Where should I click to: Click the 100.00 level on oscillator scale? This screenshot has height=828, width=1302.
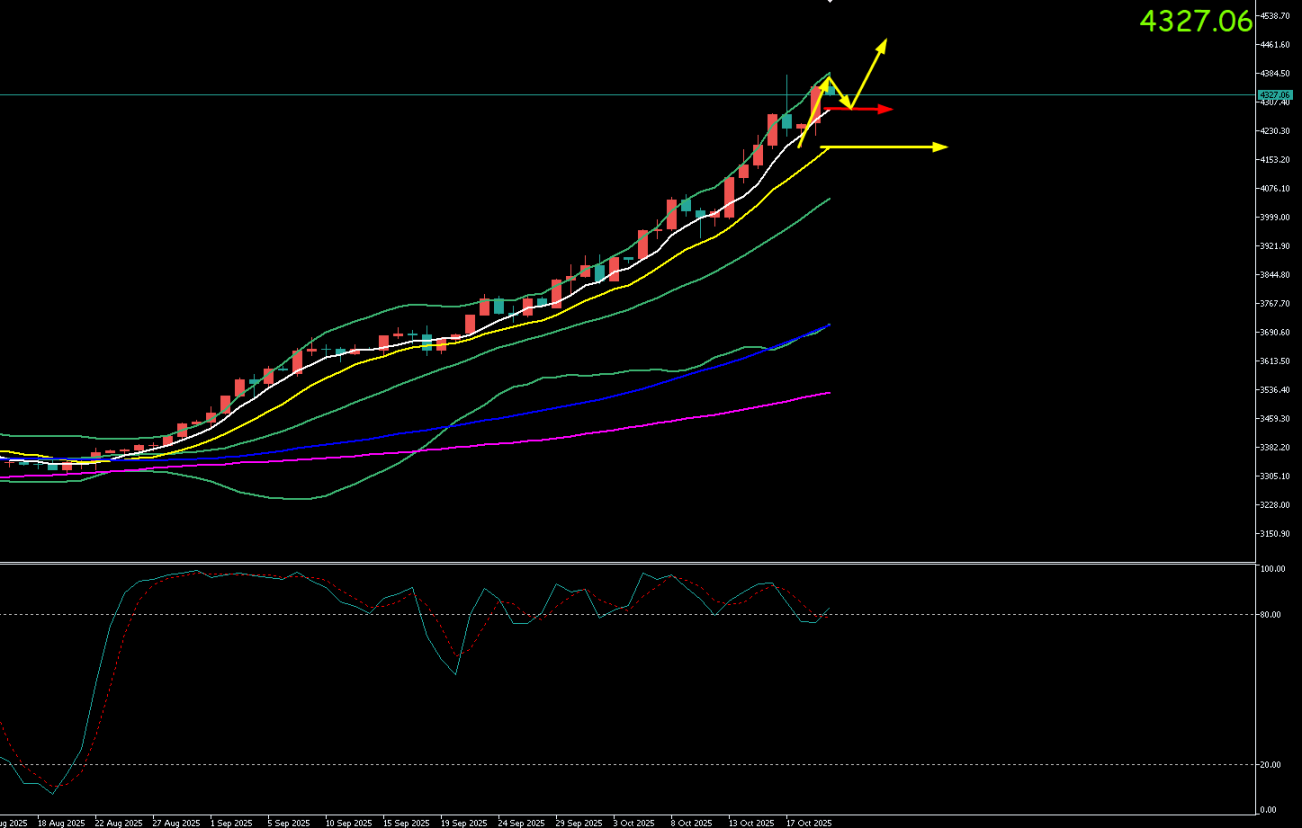(1272, 569)
